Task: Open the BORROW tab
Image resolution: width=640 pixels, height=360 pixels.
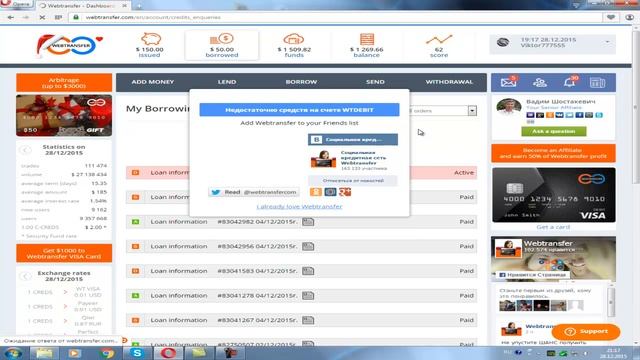Action: 301,82
